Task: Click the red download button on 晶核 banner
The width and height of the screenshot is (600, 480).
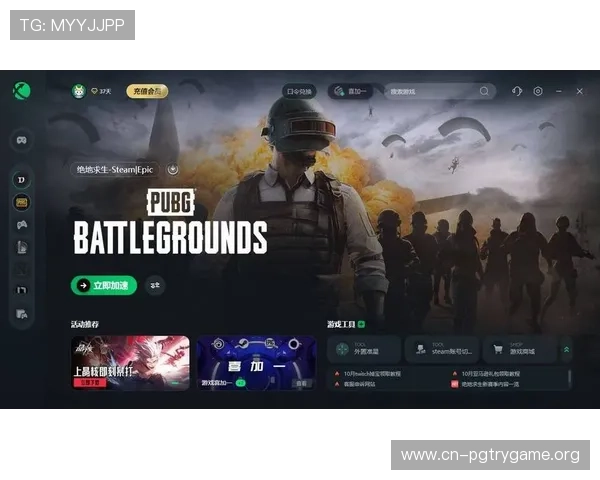Action: (x=90, y=382)
